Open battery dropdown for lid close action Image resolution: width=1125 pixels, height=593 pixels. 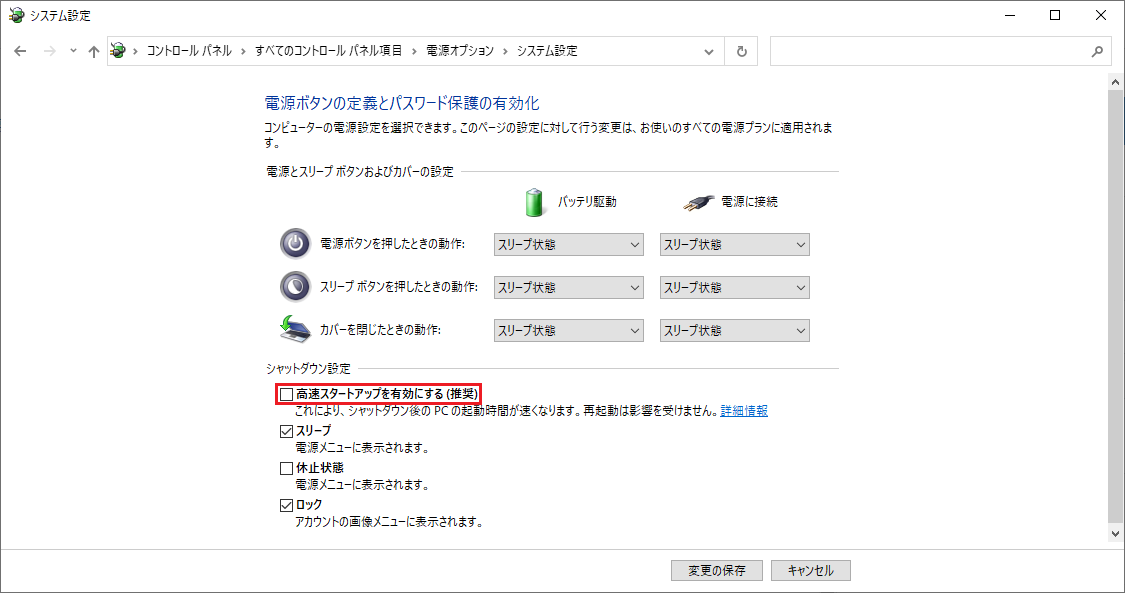point(568,331)
